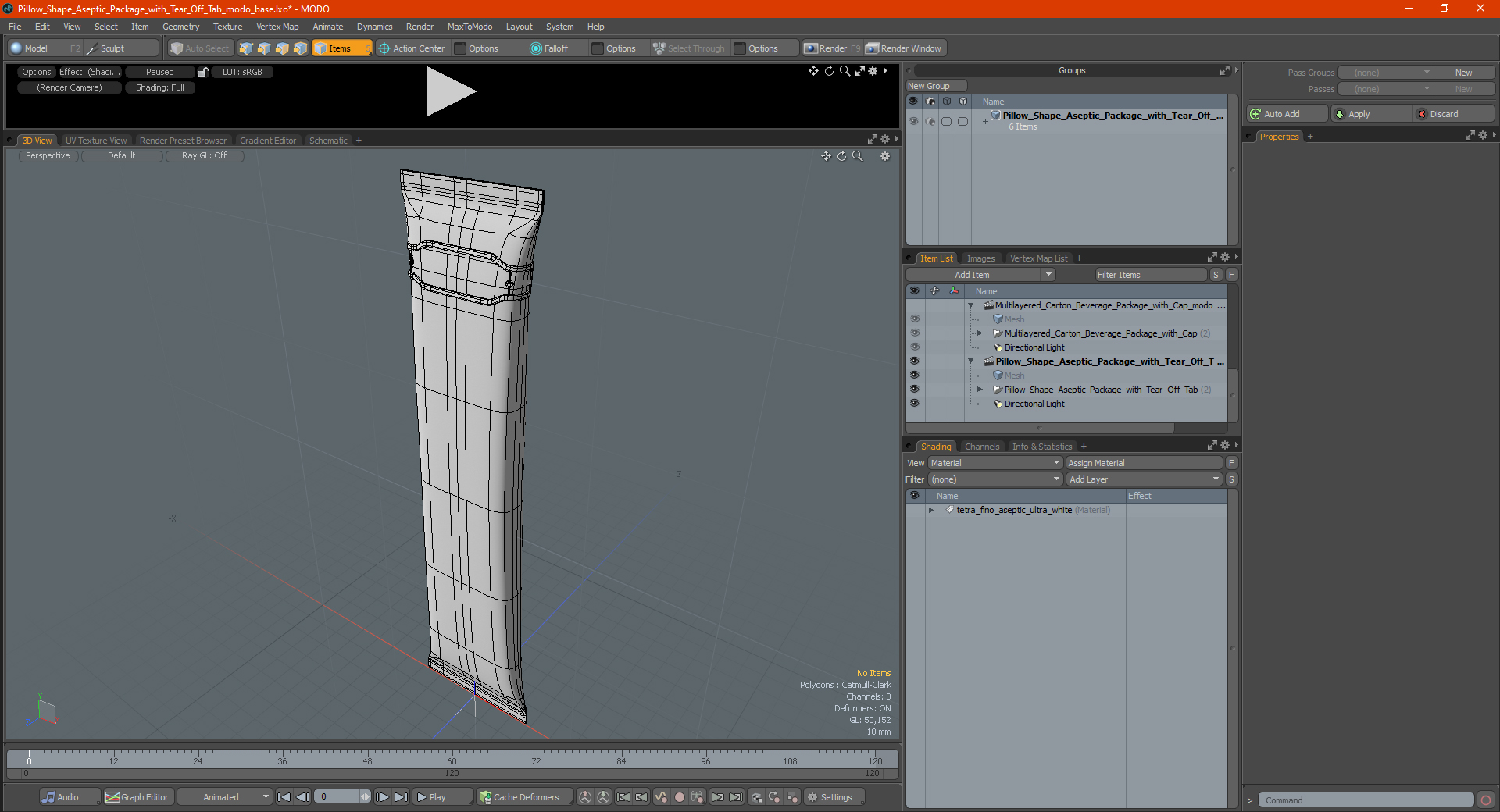Open the Add Layer dropdown
The width and height of the screenshot is (1500, 812).
[x=1145, y=479]
